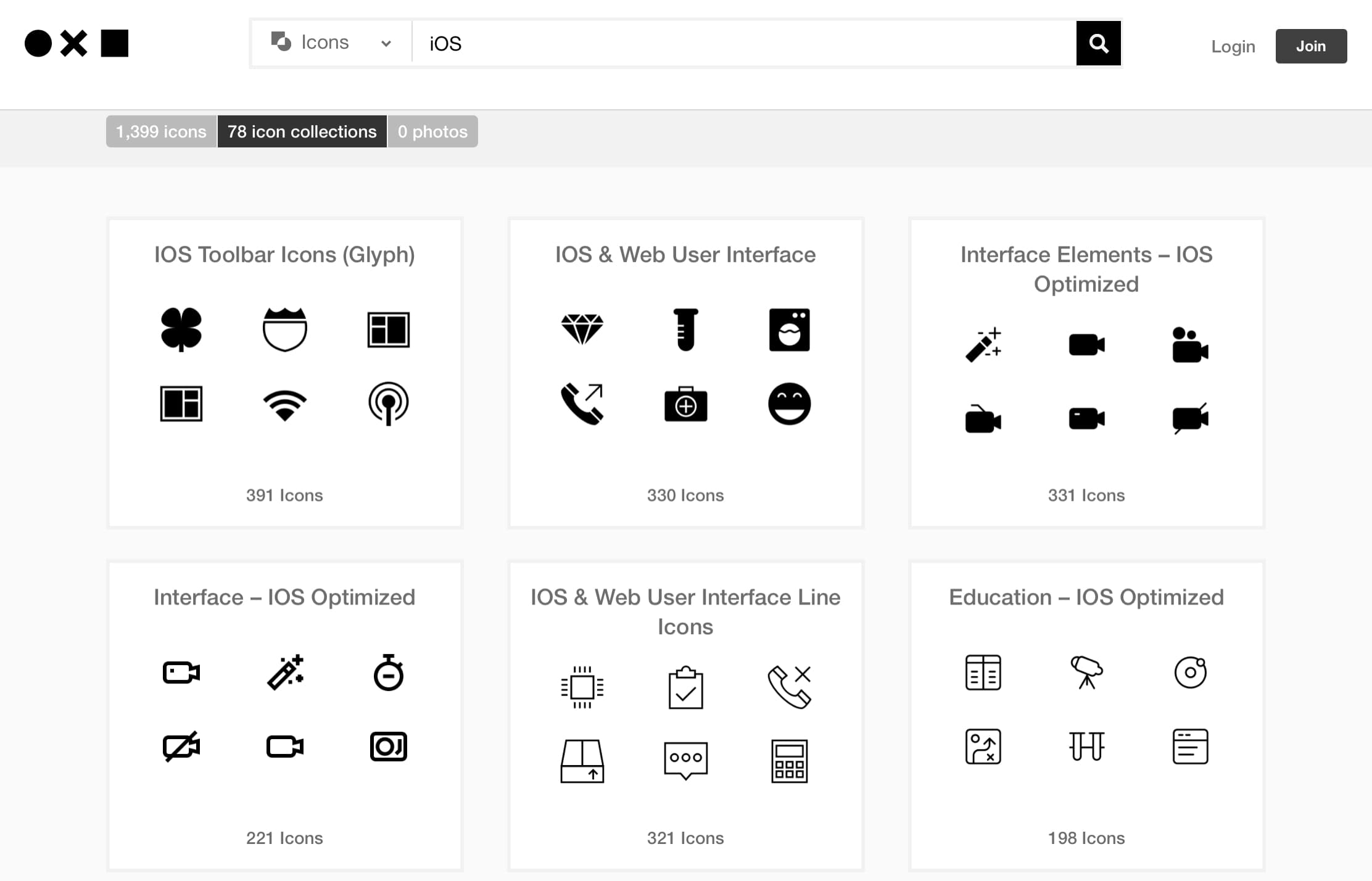Open Education – IOS Optimized collection title
The width and height of the screenshot is (1372, 881).
pos(1086,597)
